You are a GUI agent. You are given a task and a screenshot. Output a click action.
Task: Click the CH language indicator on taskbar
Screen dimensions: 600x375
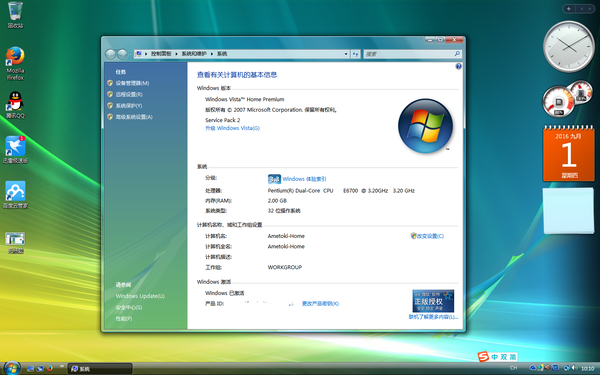pos(514,368)
